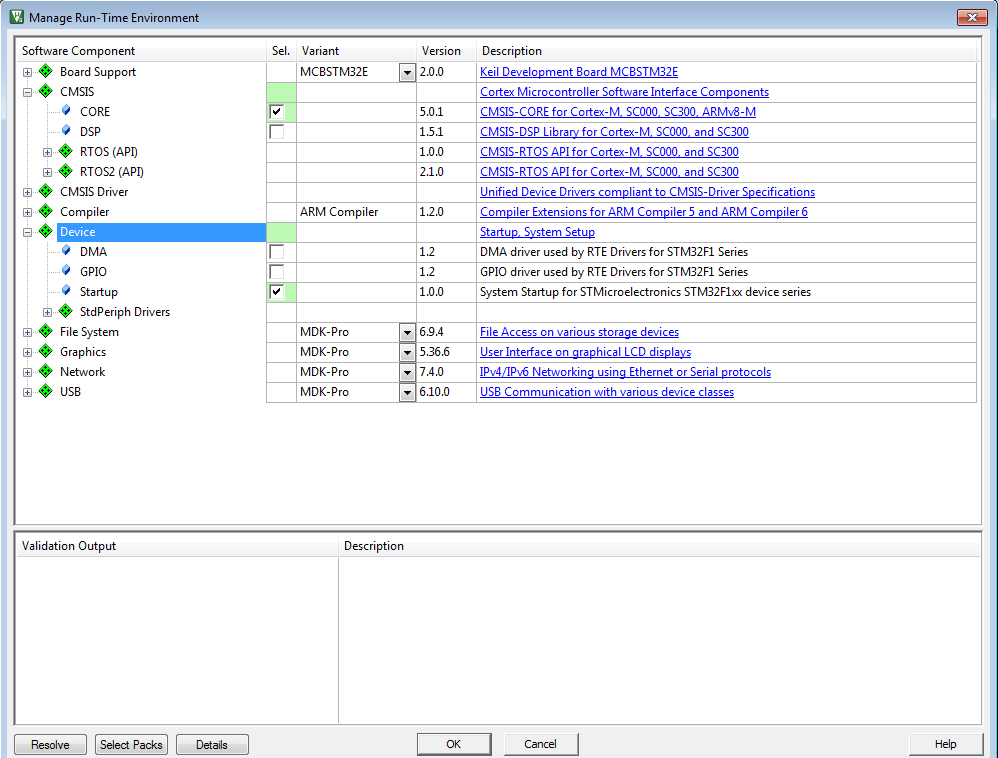
Task: Click the File System diamond icon
Action: pos(45,331)
